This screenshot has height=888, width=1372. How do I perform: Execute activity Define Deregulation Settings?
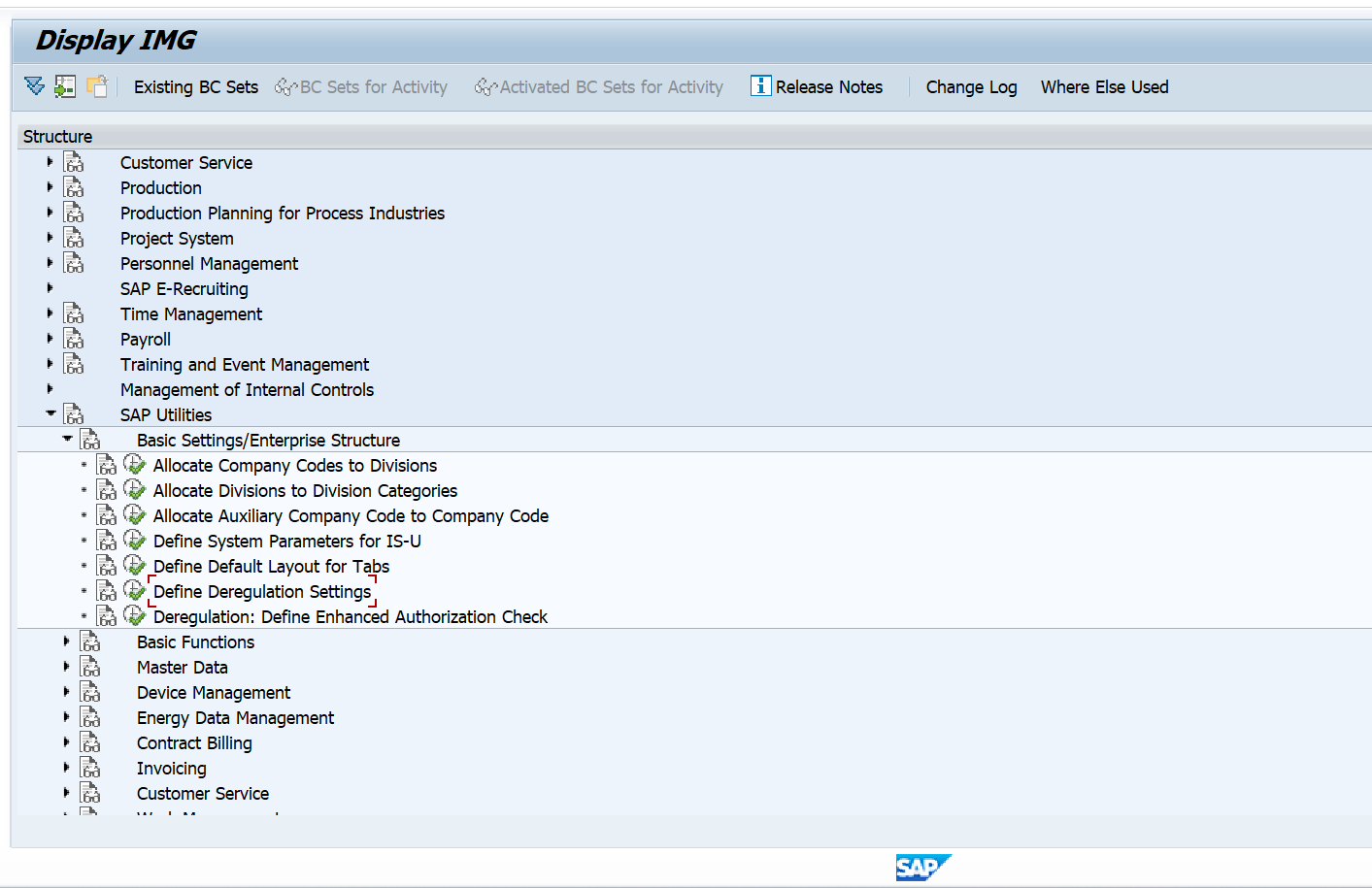[135, 590]
